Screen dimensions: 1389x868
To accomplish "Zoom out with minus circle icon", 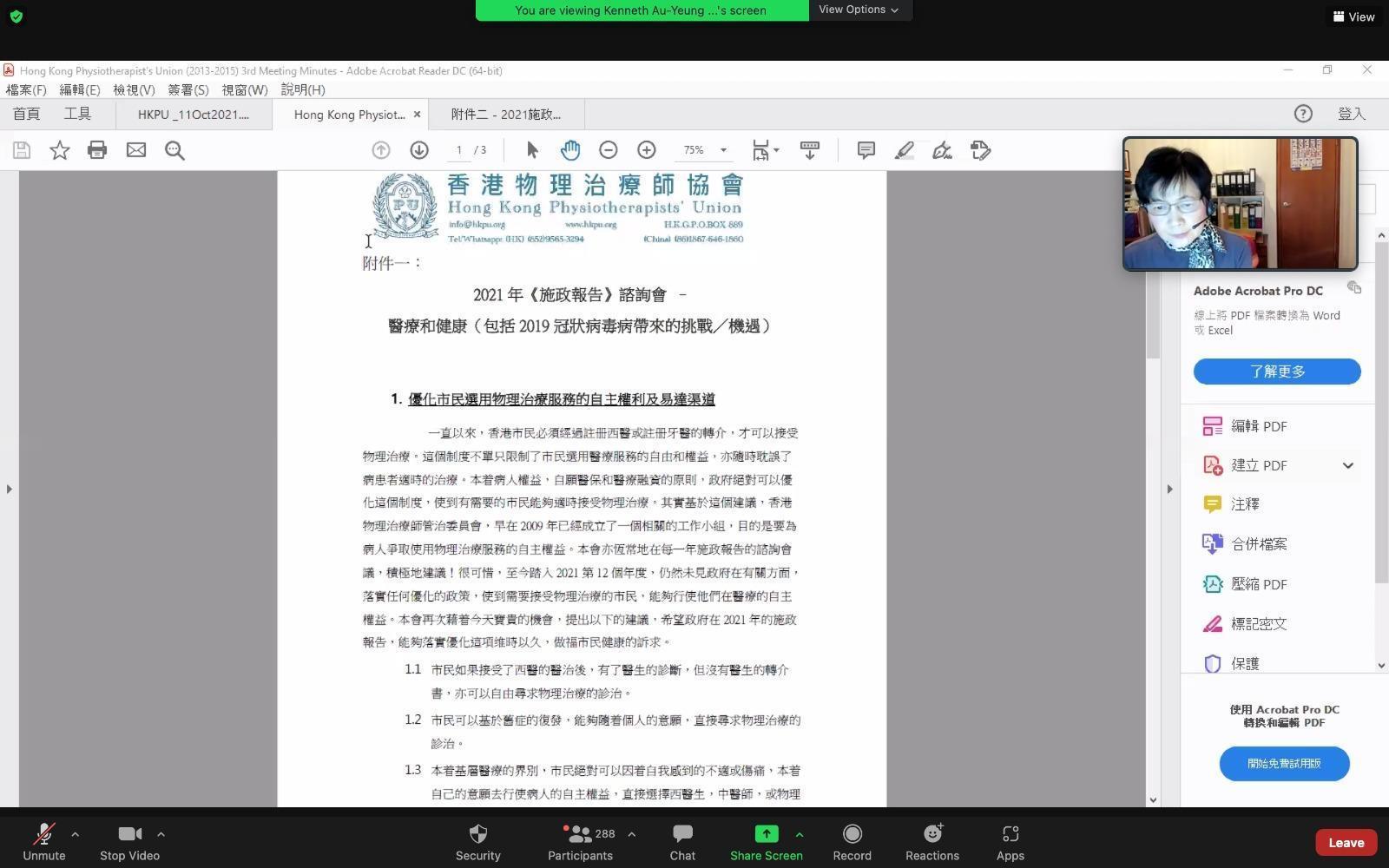I will [608, 150].
